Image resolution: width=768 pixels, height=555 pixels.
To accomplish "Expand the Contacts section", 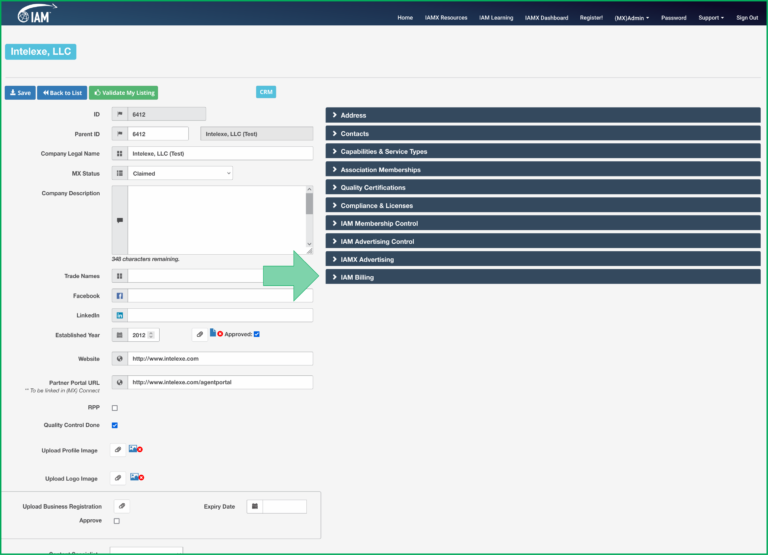I will click(543, 133).
